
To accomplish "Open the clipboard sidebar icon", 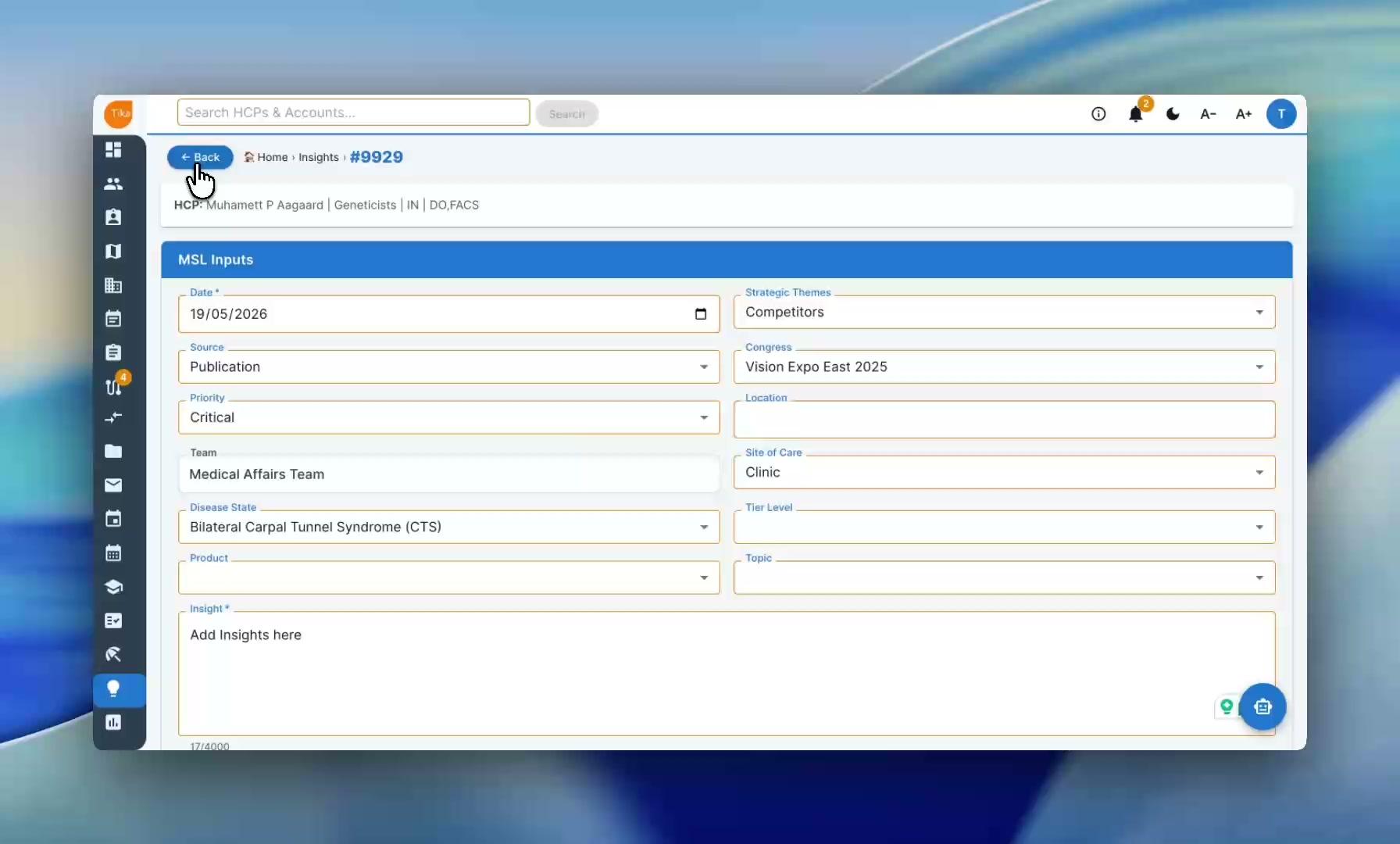I will [113, 352].
